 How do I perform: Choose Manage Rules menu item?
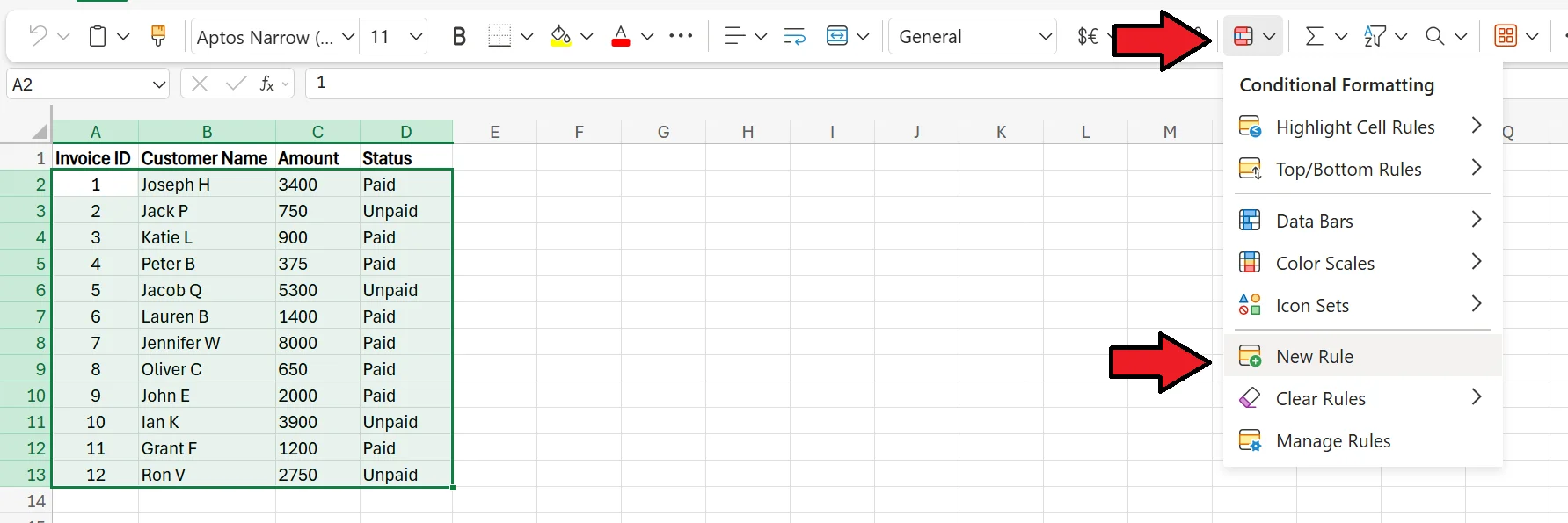1362,440
